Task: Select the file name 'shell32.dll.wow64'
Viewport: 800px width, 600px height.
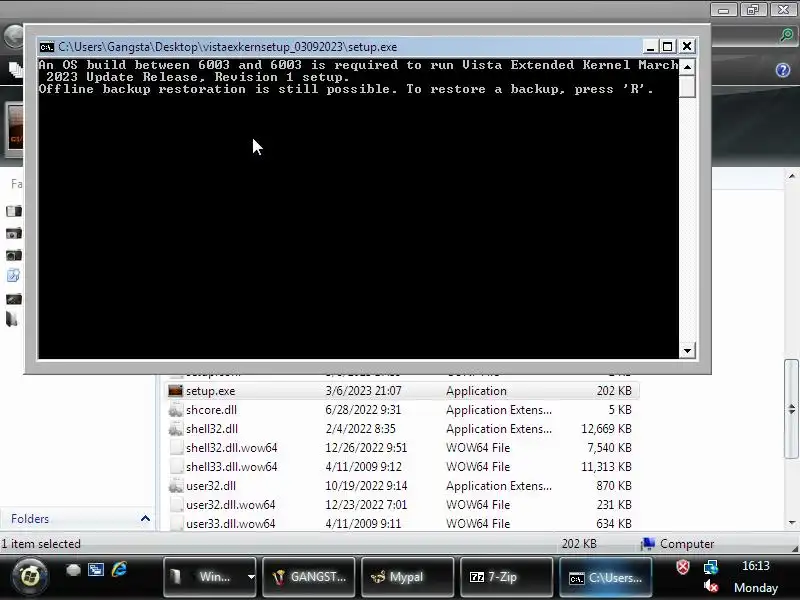Action: pyautogui.click(x=232, y=448)
